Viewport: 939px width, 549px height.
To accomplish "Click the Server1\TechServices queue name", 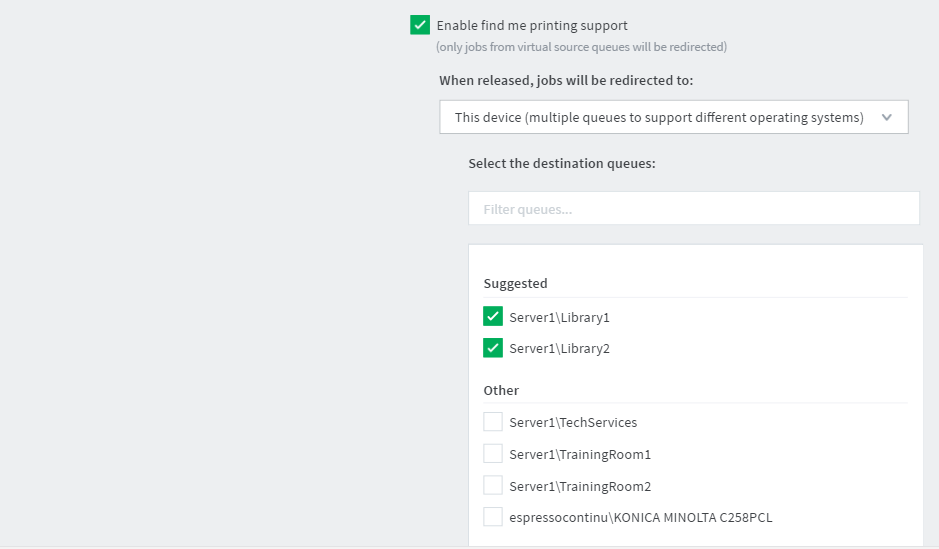I will coord(573,423).
